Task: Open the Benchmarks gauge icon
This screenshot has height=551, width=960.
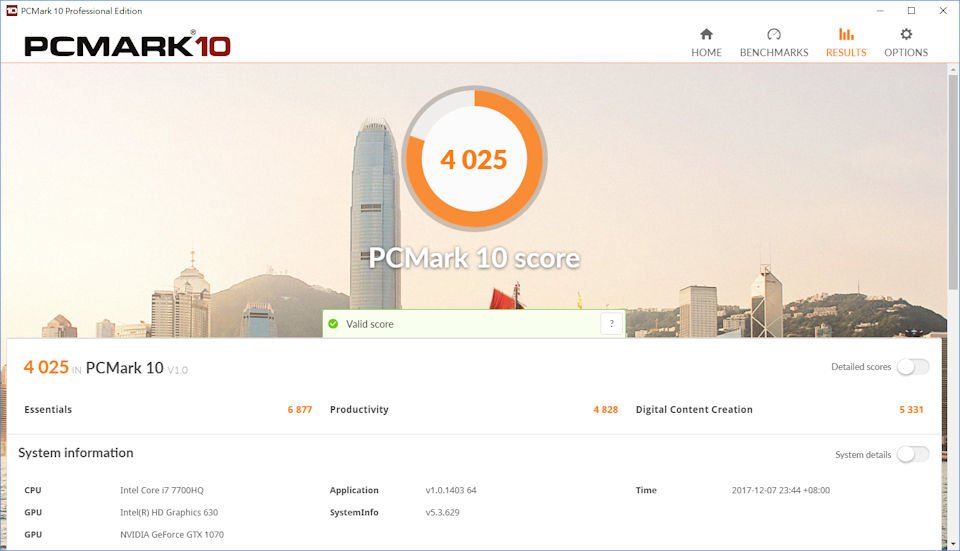Action: pos(774,34)
